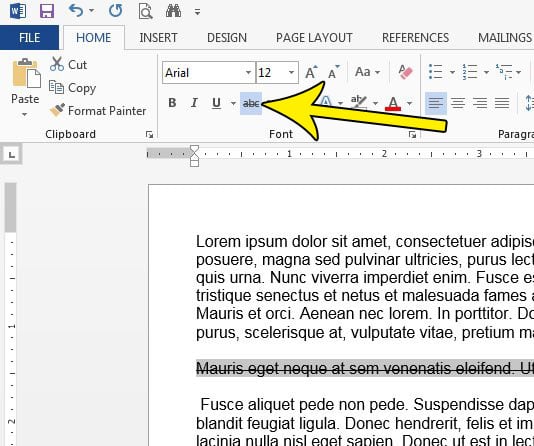Expand the font name dropdown arrow
This screenshot has width=534, height=446.
[x=248, y=73]
